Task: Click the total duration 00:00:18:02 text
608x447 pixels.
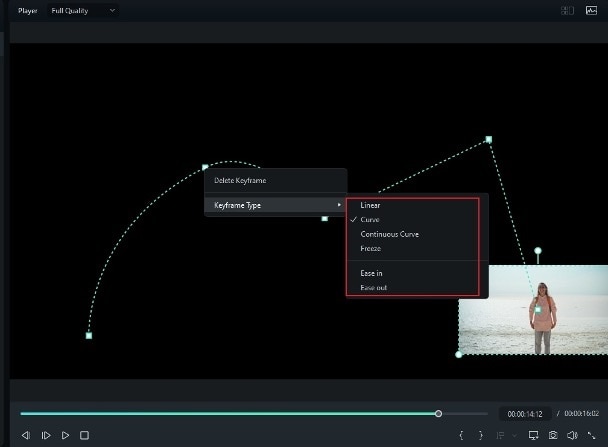Action: tap(582, 414)
